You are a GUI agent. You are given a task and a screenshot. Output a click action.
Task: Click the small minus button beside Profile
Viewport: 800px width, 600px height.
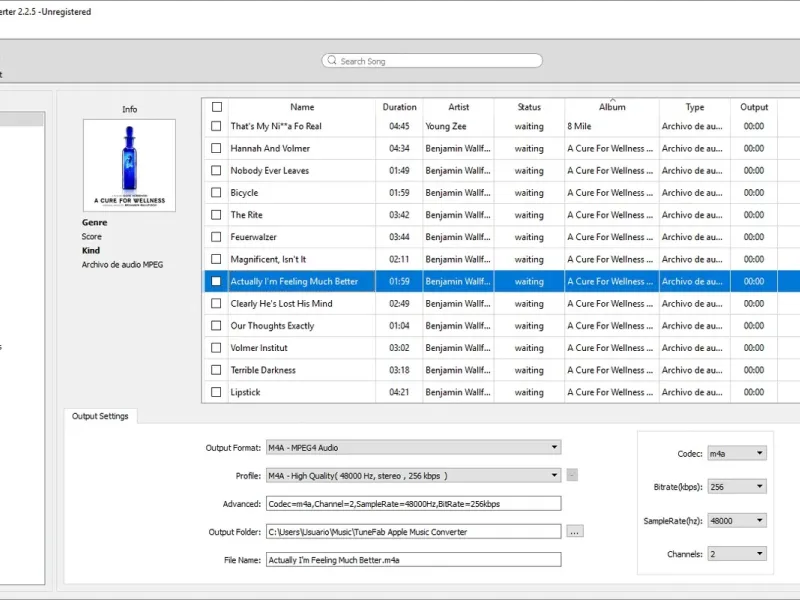(x=572, y=476)
